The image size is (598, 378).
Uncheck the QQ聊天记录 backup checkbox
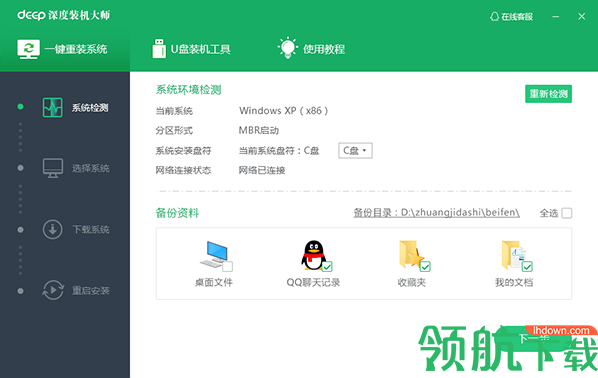[327, 266]
